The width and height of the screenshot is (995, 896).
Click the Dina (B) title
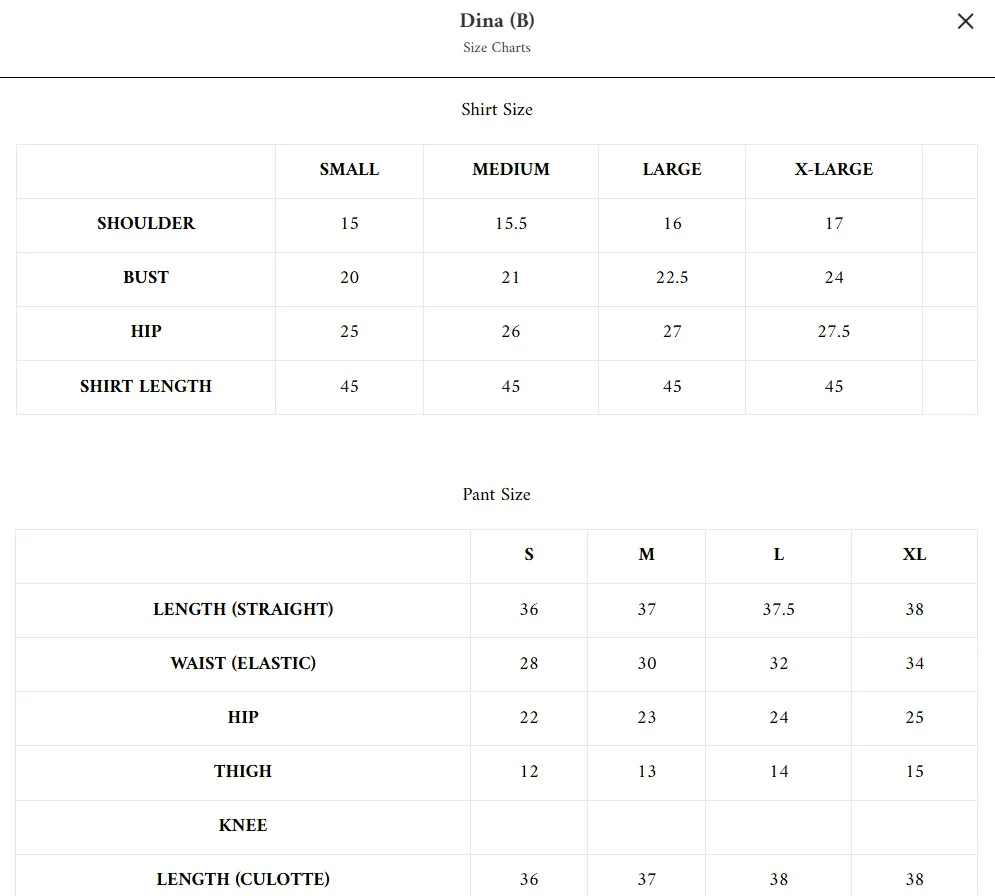coord(497,21)
